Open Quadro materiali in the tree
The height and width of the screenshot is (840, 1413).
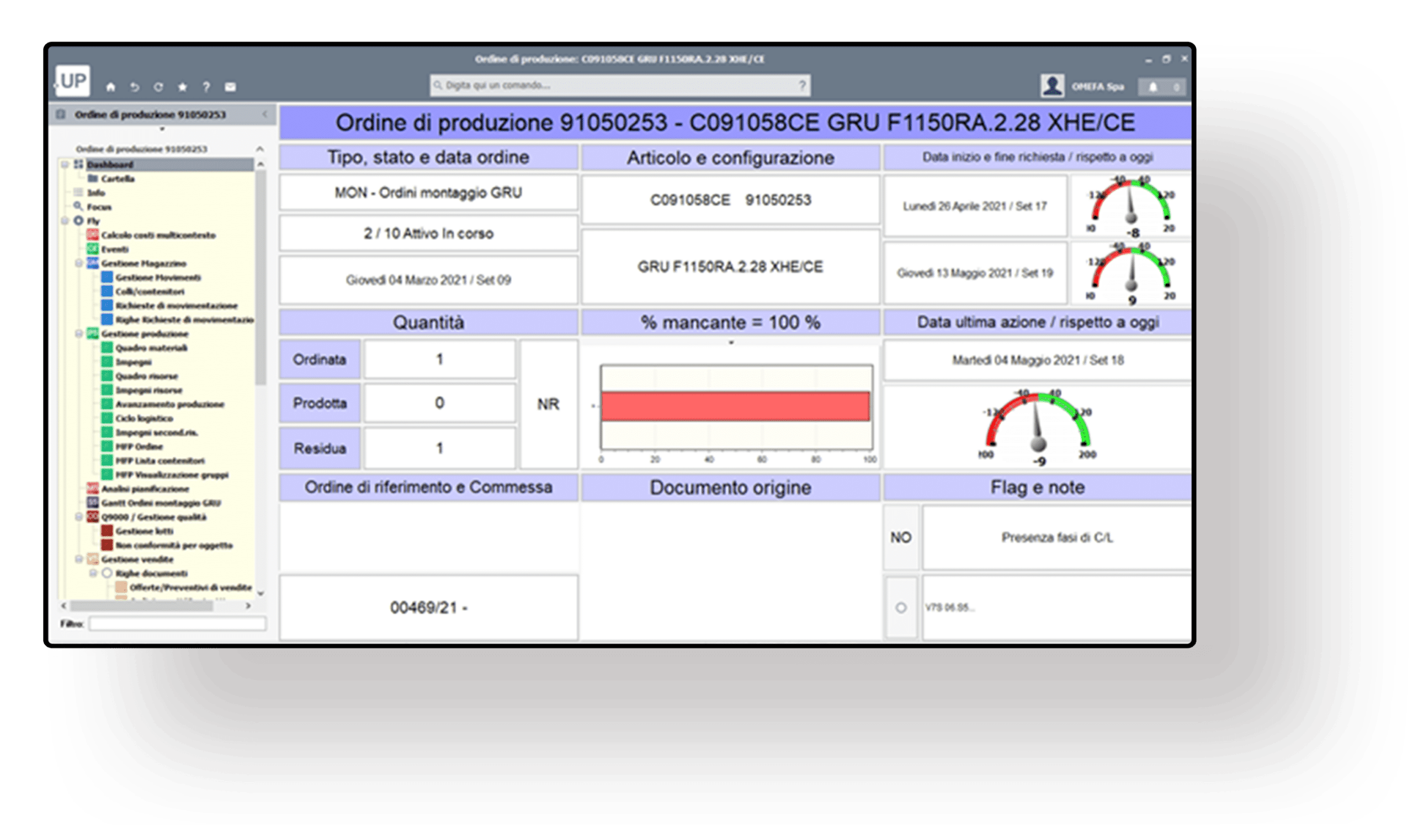151,348
